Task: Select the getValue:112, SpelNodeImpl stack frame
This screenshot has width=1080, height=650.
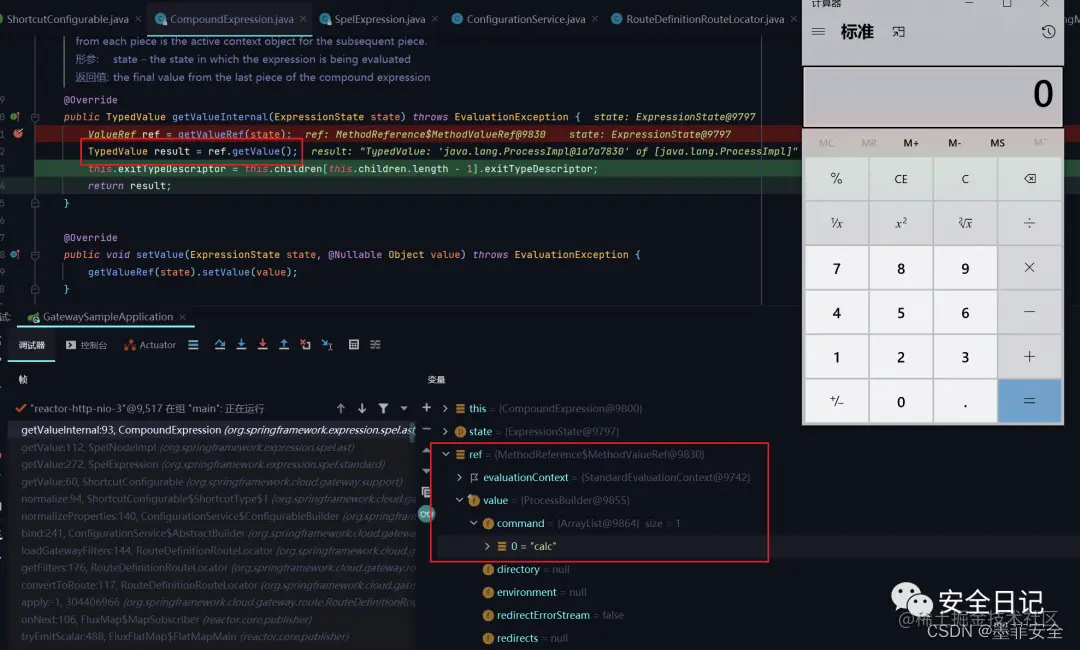Action: coord(212,447)
